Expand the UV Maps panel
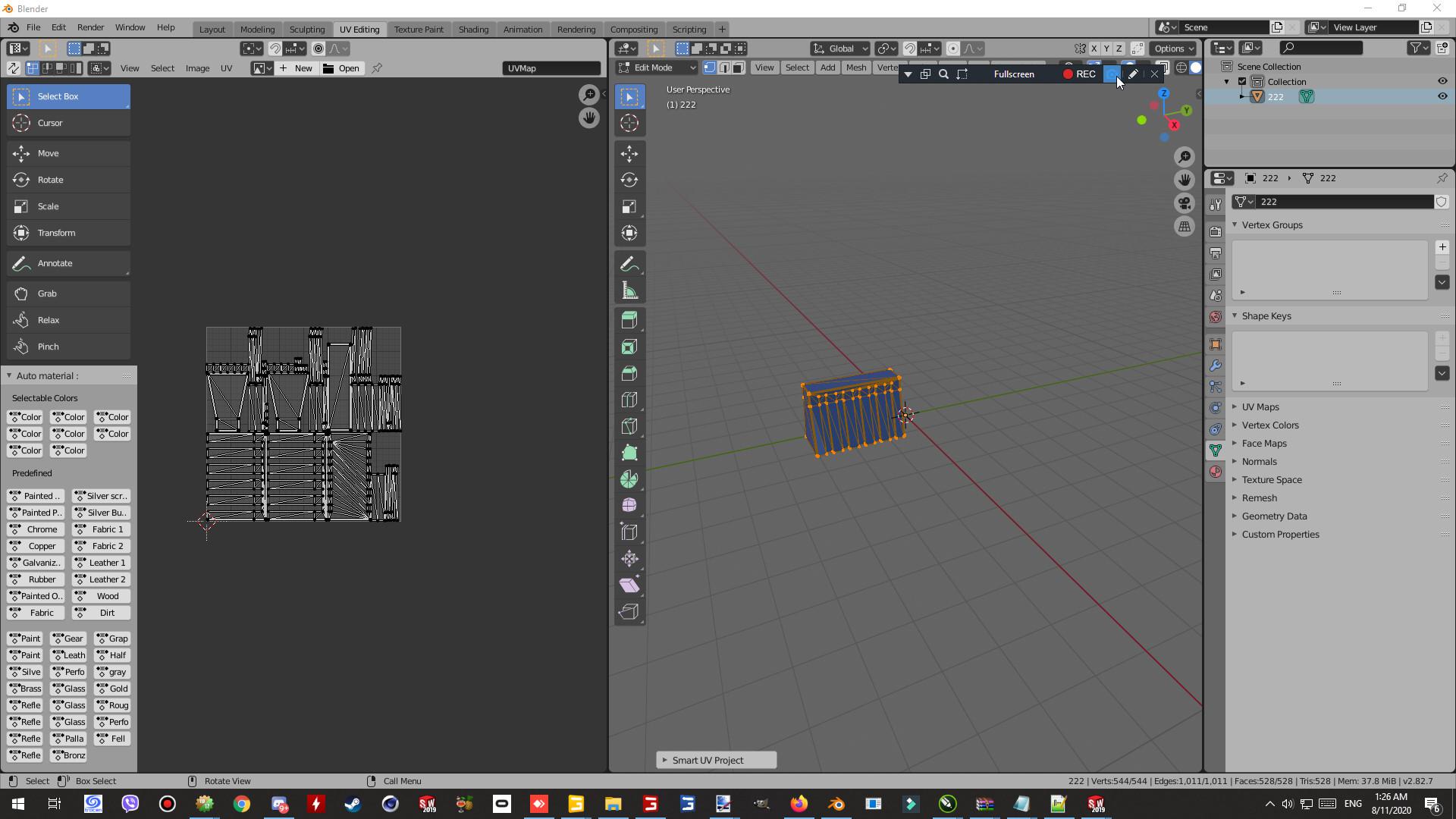 click(x=1260, y=407)
